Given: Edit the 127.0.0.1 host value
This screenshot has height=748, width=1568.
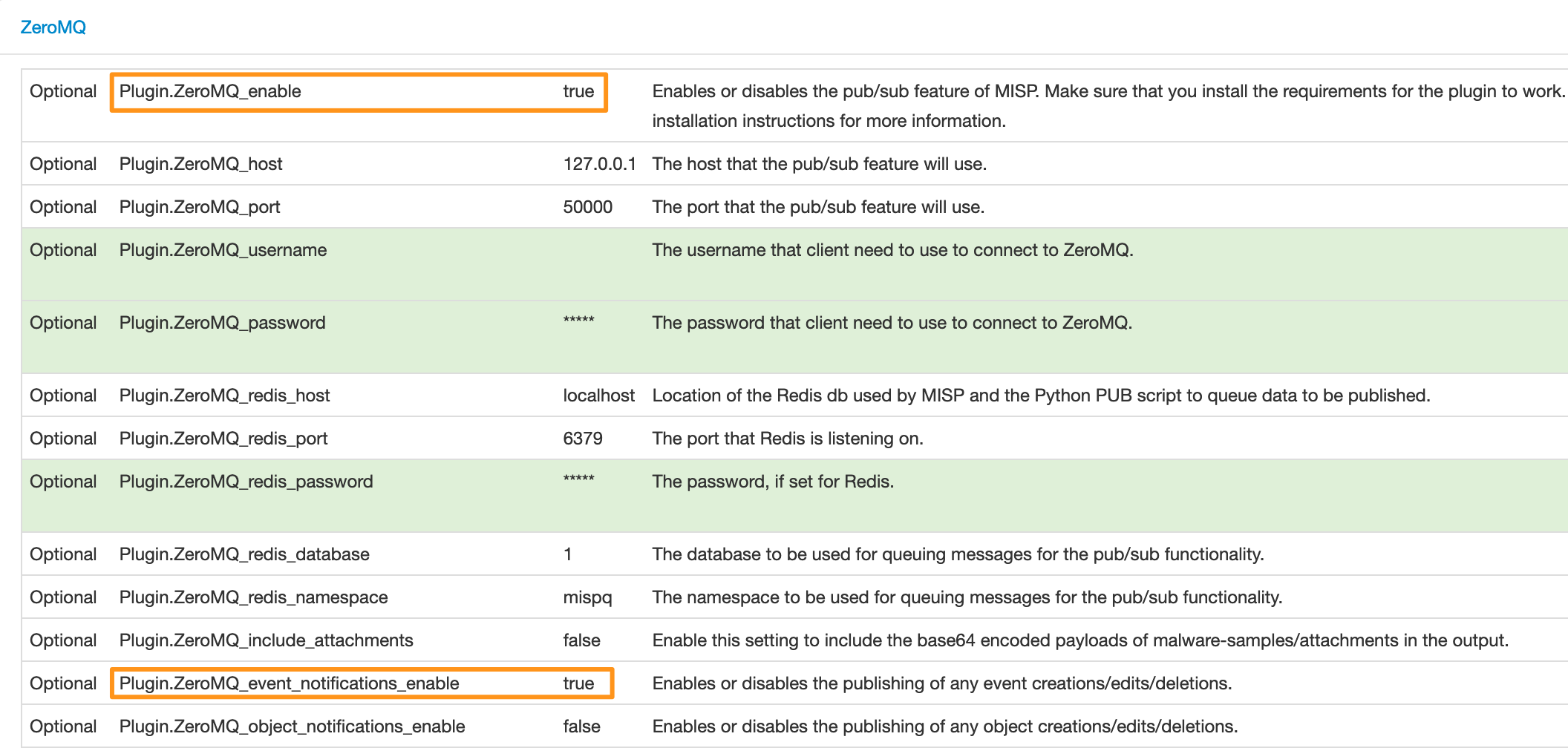Looking at the screenshot, I should click(x=599, y=164).
